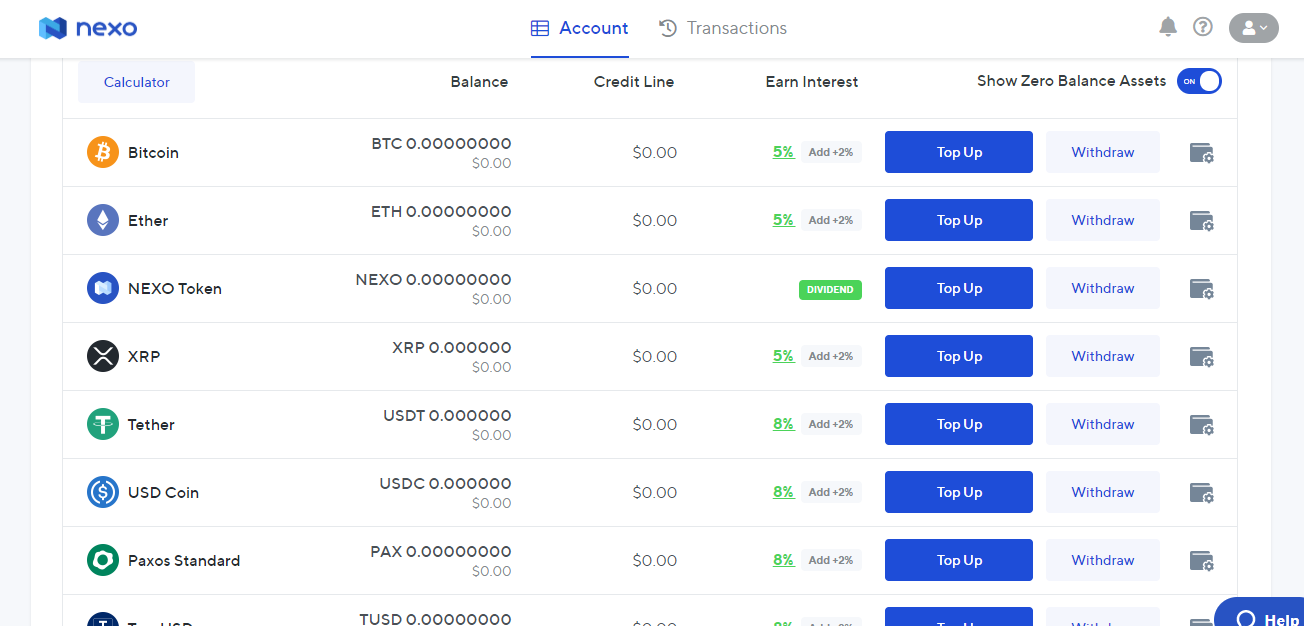Select the Account tab

pos(580,28)
